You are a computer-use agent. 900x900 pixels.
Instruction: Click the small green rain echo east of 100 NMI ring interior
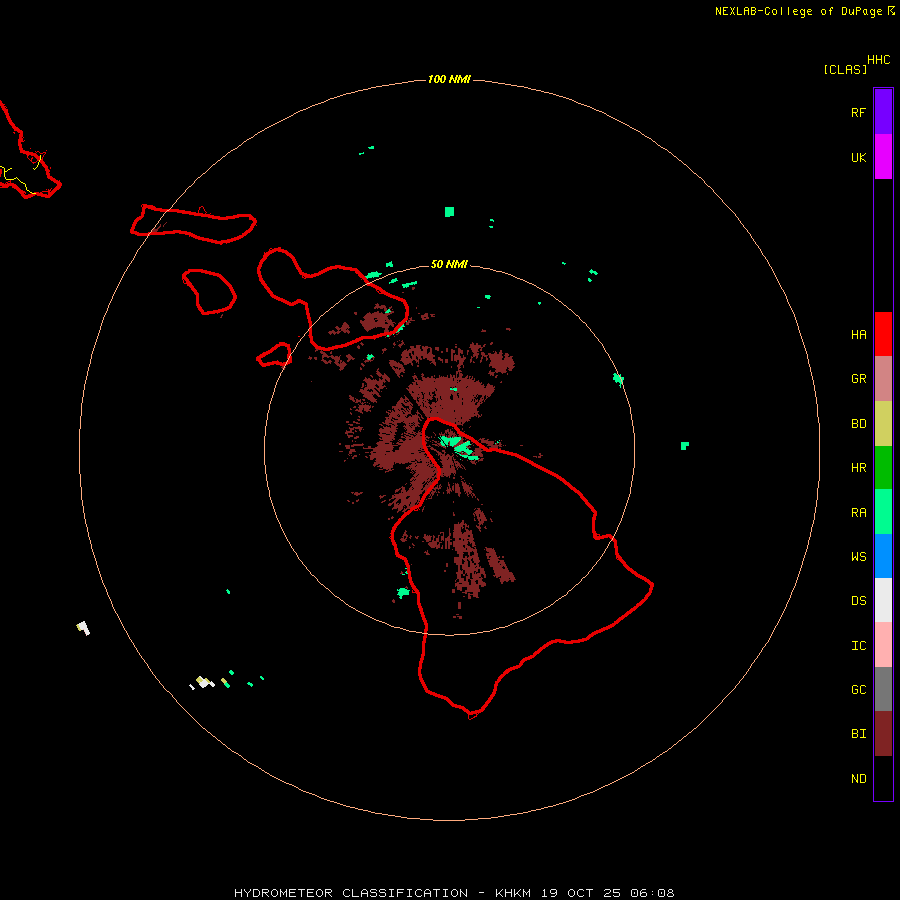click(684, 446)
